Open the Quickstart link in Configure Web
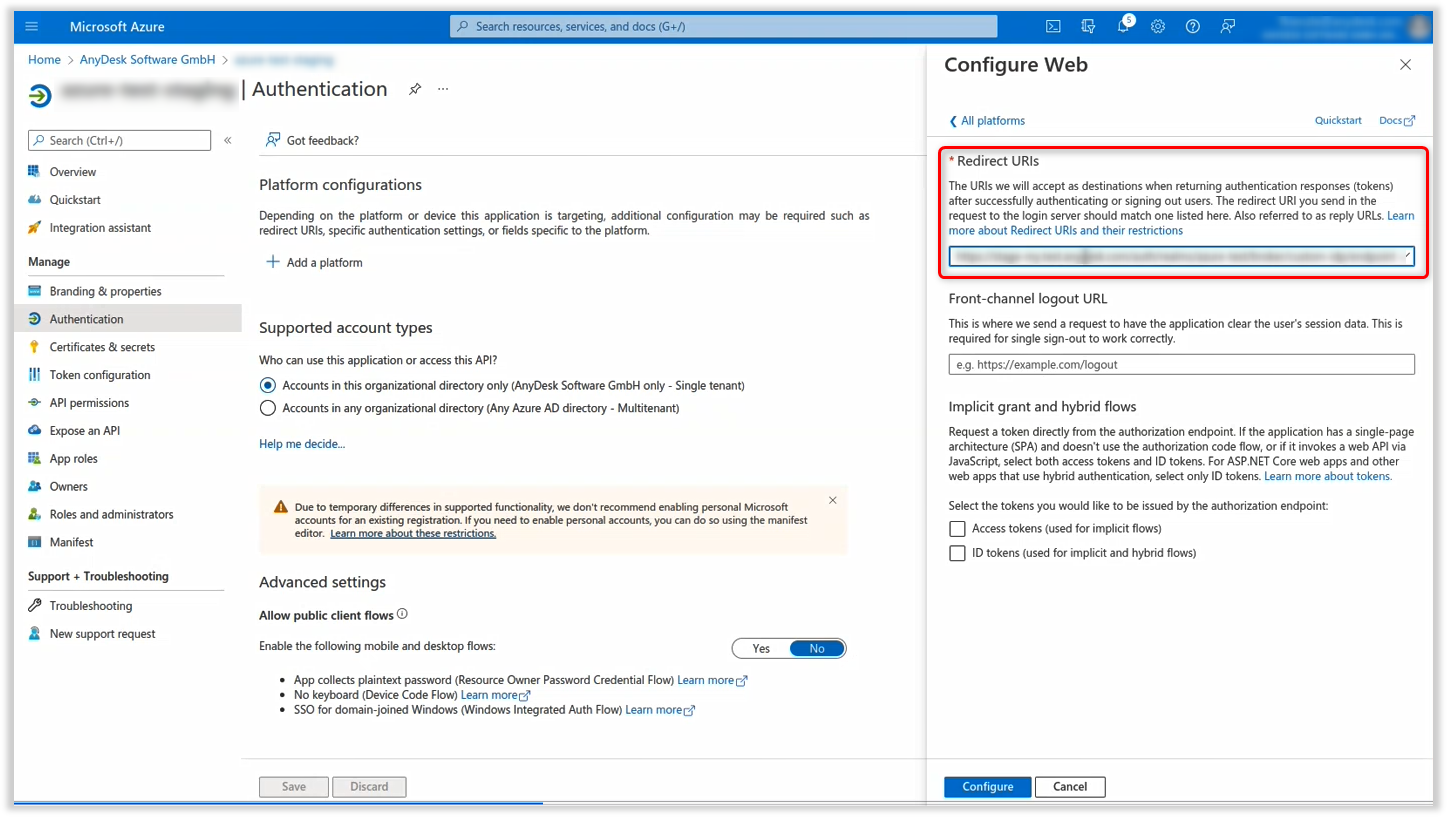 (1337, 120)
